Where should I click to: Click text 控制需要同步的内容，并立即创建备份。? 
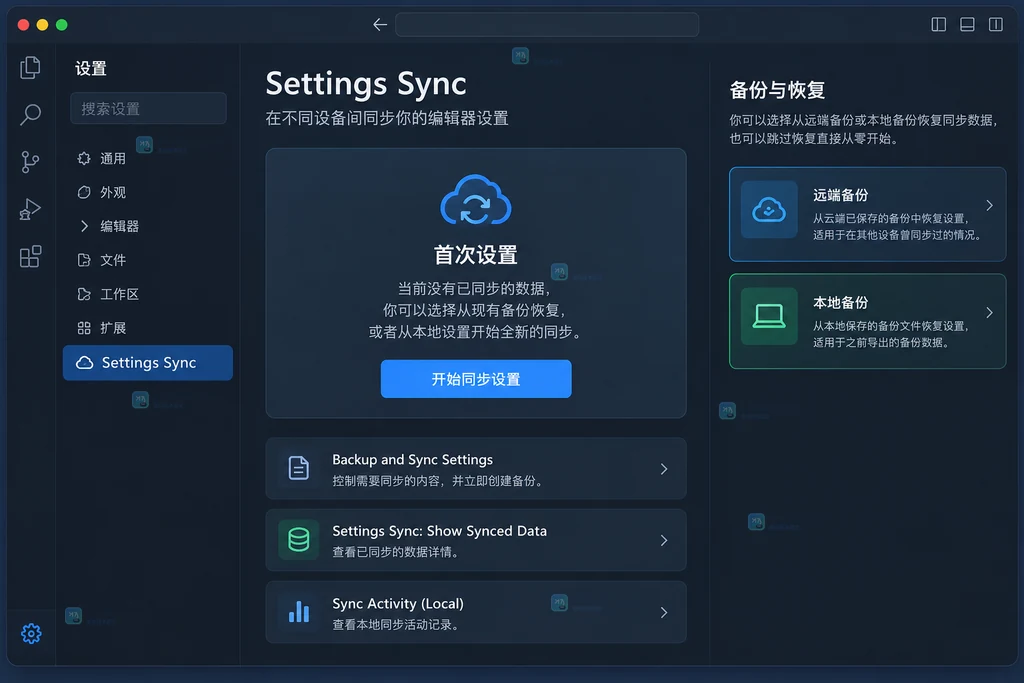(x=440, y=481)
